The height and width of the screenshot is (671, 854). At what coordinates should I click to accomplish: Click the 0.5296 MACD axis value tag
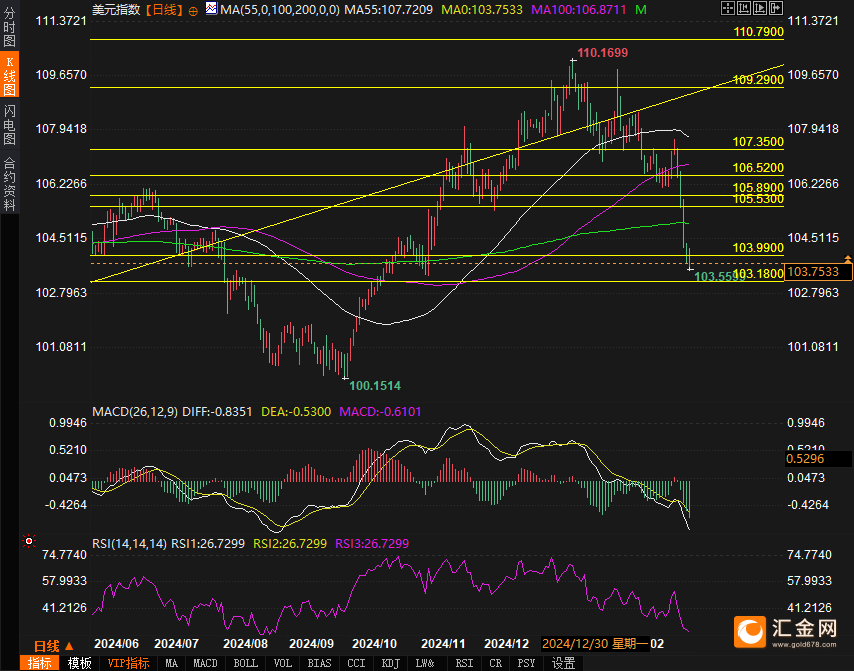(818, 459)
